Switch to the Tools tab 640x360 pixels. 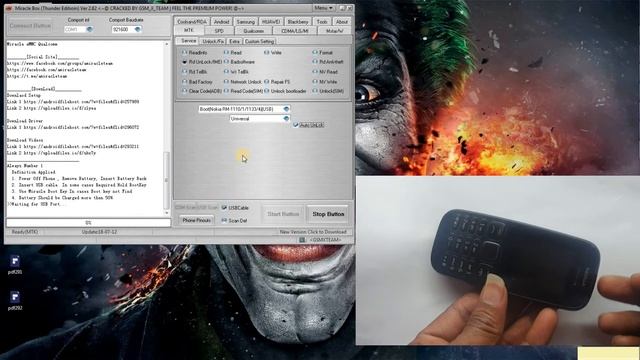pos(322,22)
